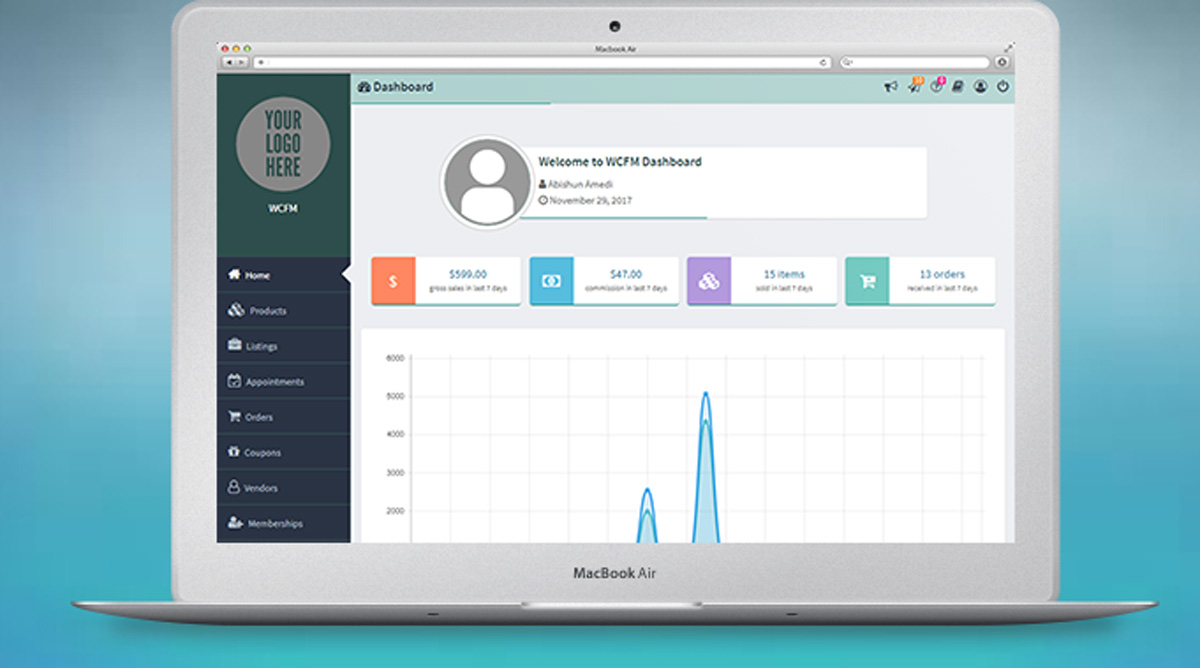Viewport: 1200px width, 668px height.
Task: Click the shopping cart orders icon
Action: [x=866, y=281]
